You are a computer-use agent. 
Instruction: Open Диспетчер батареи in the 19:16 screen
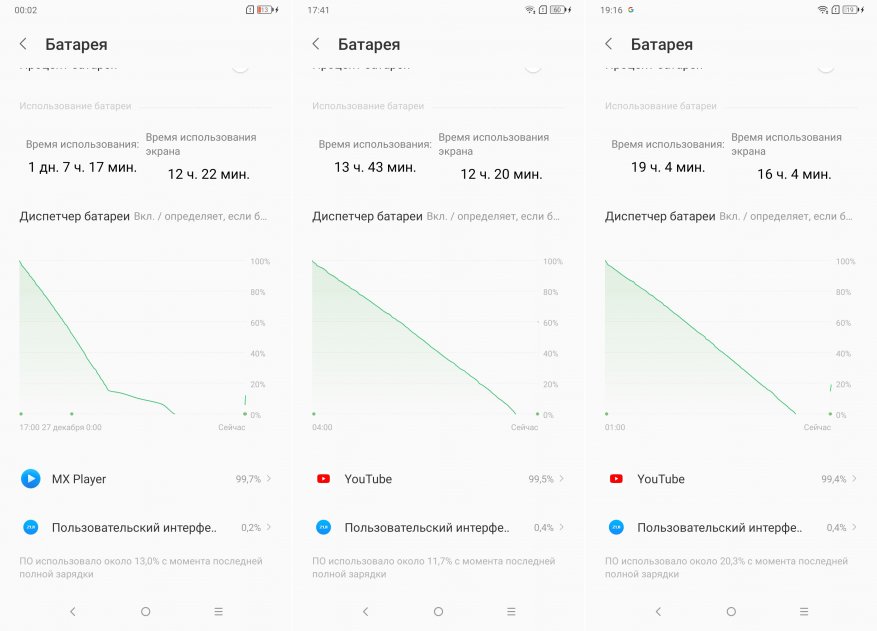tap(660, 216)
